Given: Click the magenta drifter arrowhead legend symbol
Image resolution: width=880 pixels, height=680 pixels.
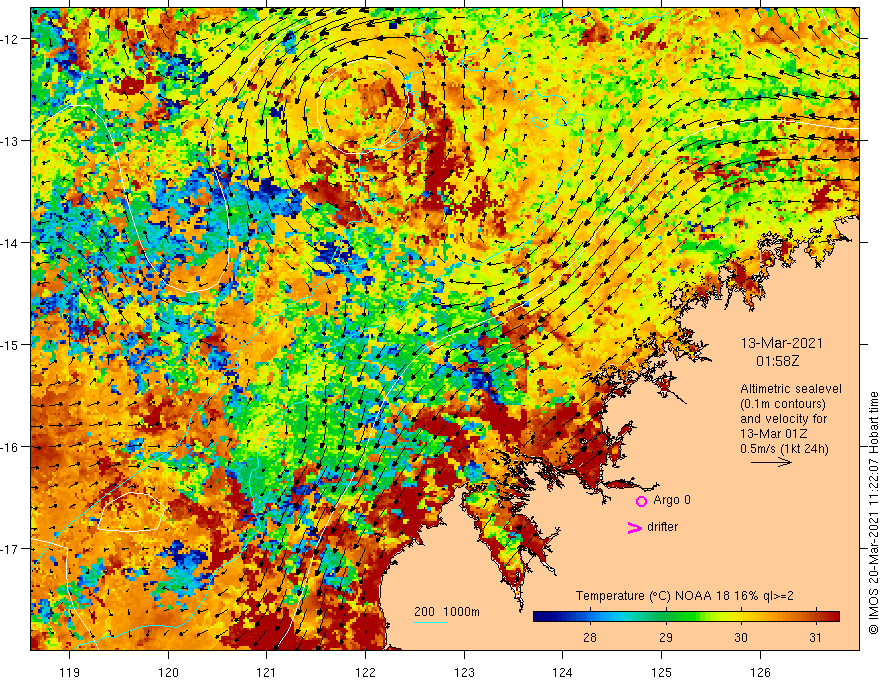Looking at the screenshot, I should coord(634,527).
